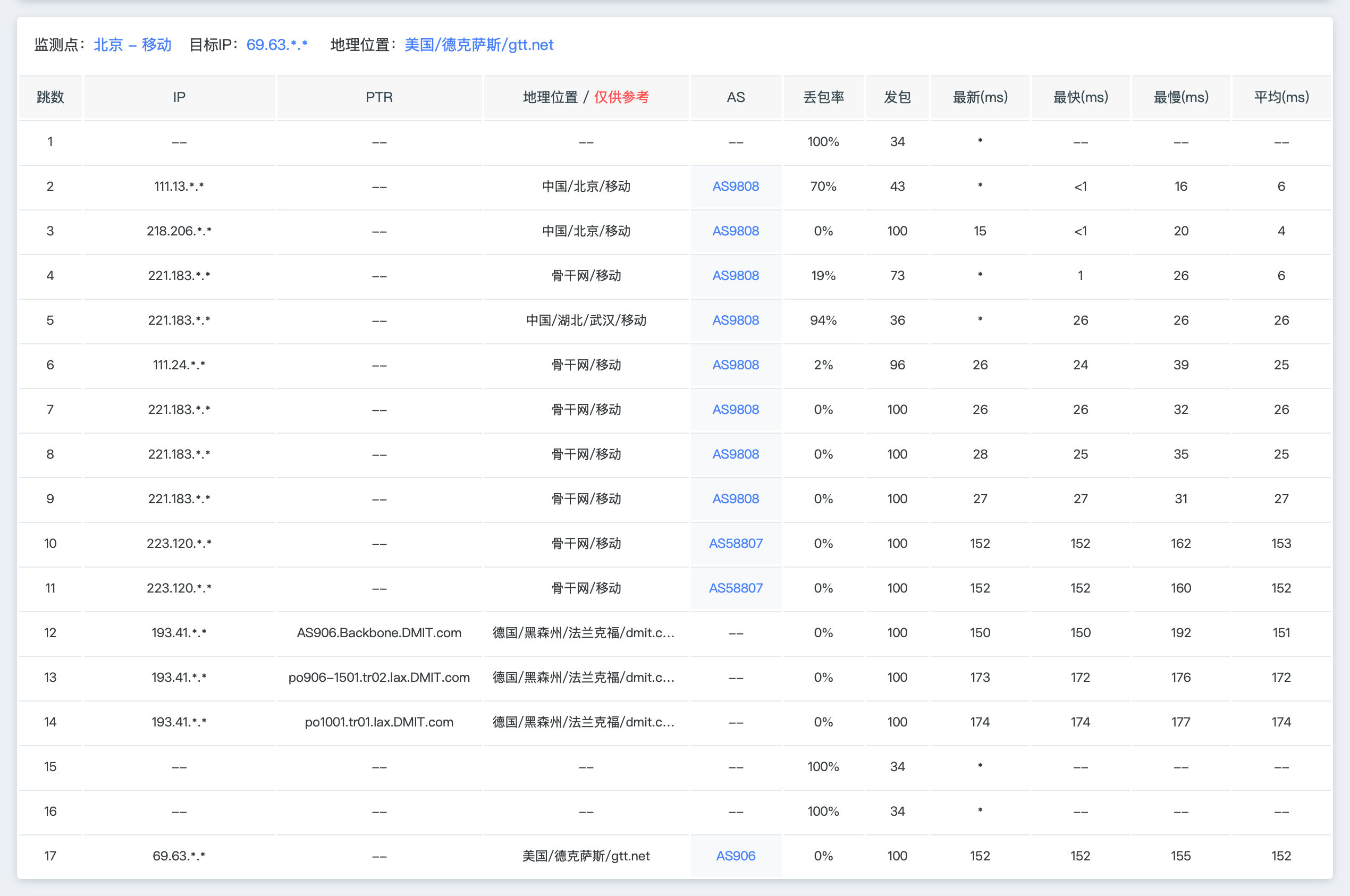Click the red 仅供参考 note in header
This screenshot has width=1350, height=896.
622,97
